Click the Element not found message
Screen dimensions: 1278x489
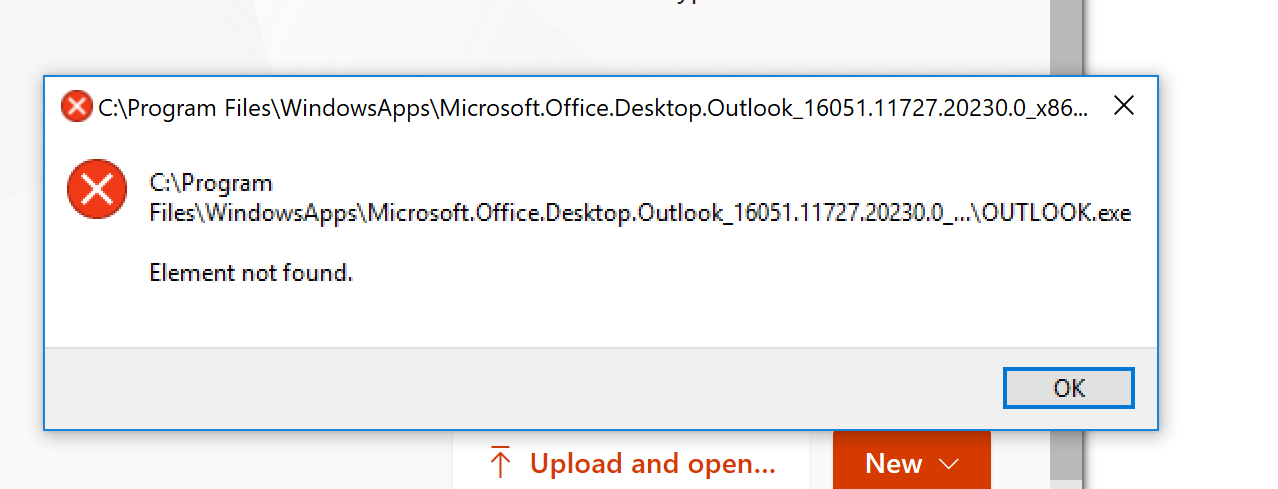[251, 272]
